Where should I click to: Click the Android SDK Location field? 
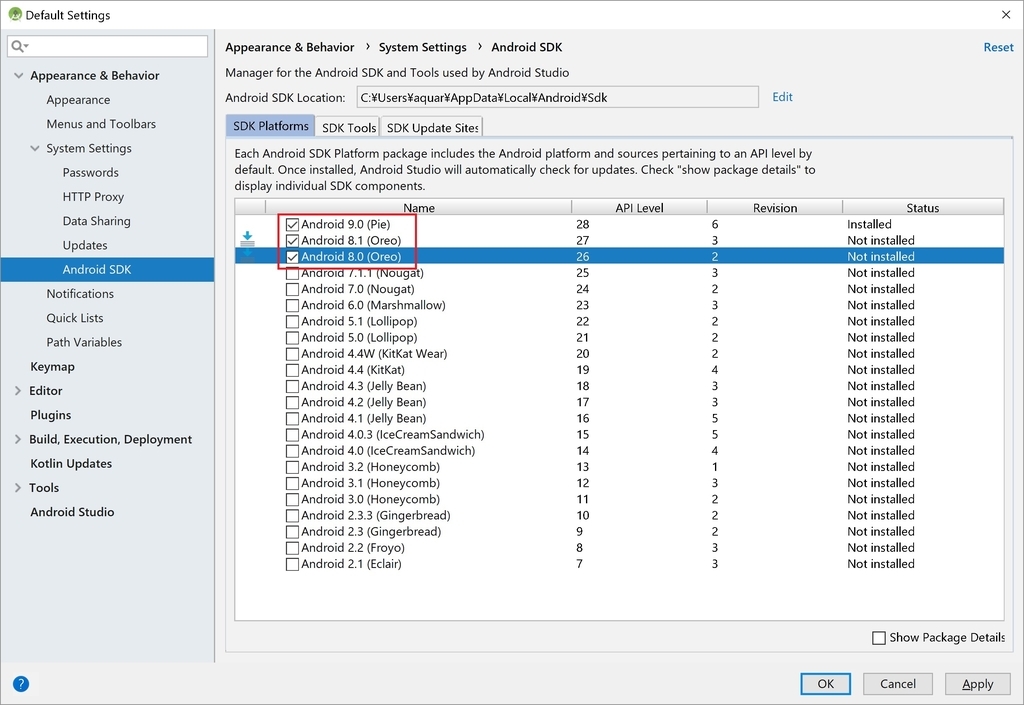(x=557, y=97)
